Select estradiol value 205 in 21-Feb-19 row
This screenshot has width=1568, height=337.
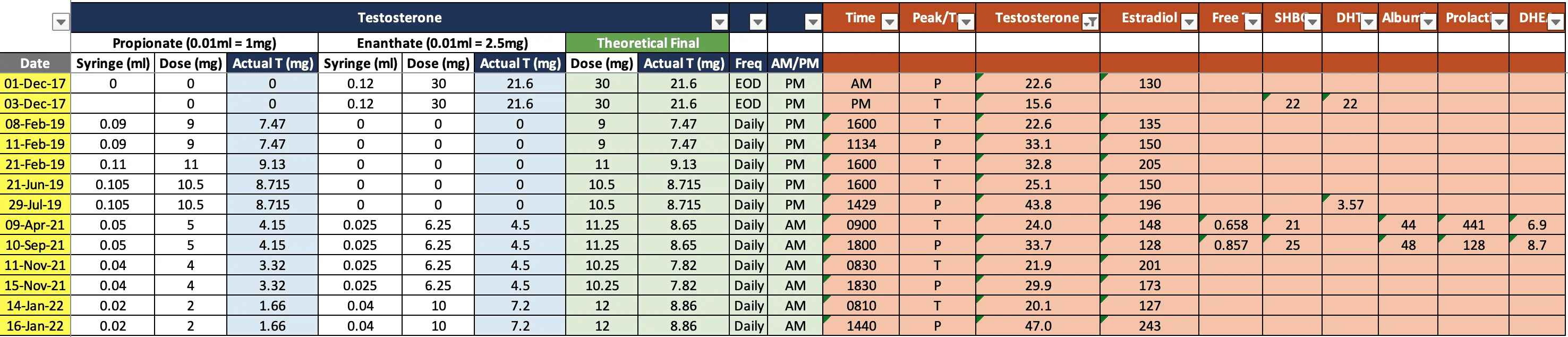[x=1149, y=164]
